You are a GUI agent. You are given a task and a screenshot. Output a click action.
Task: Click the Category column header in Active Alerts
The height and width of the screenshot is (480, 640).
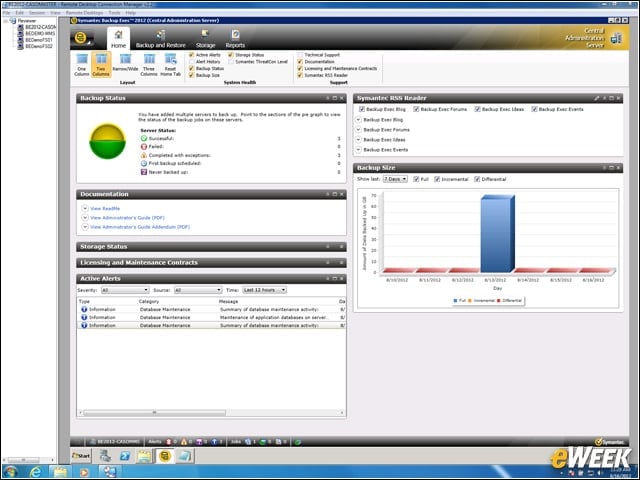(149, 301)
